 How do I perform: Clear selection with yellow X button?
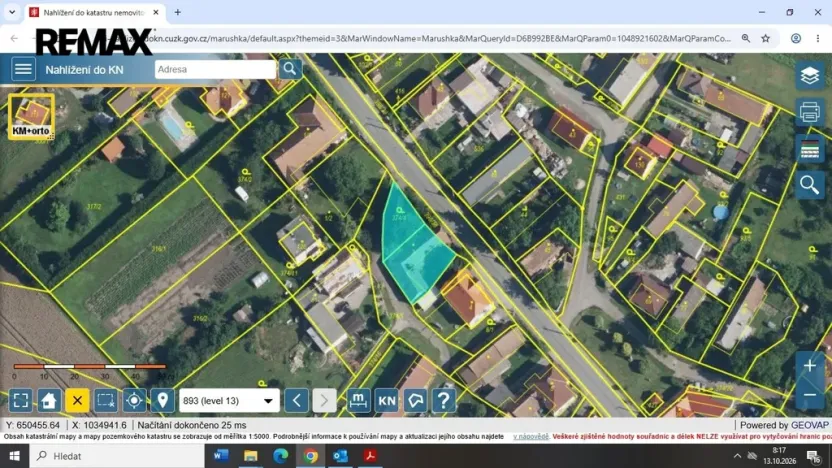click(x=77, y=401)
